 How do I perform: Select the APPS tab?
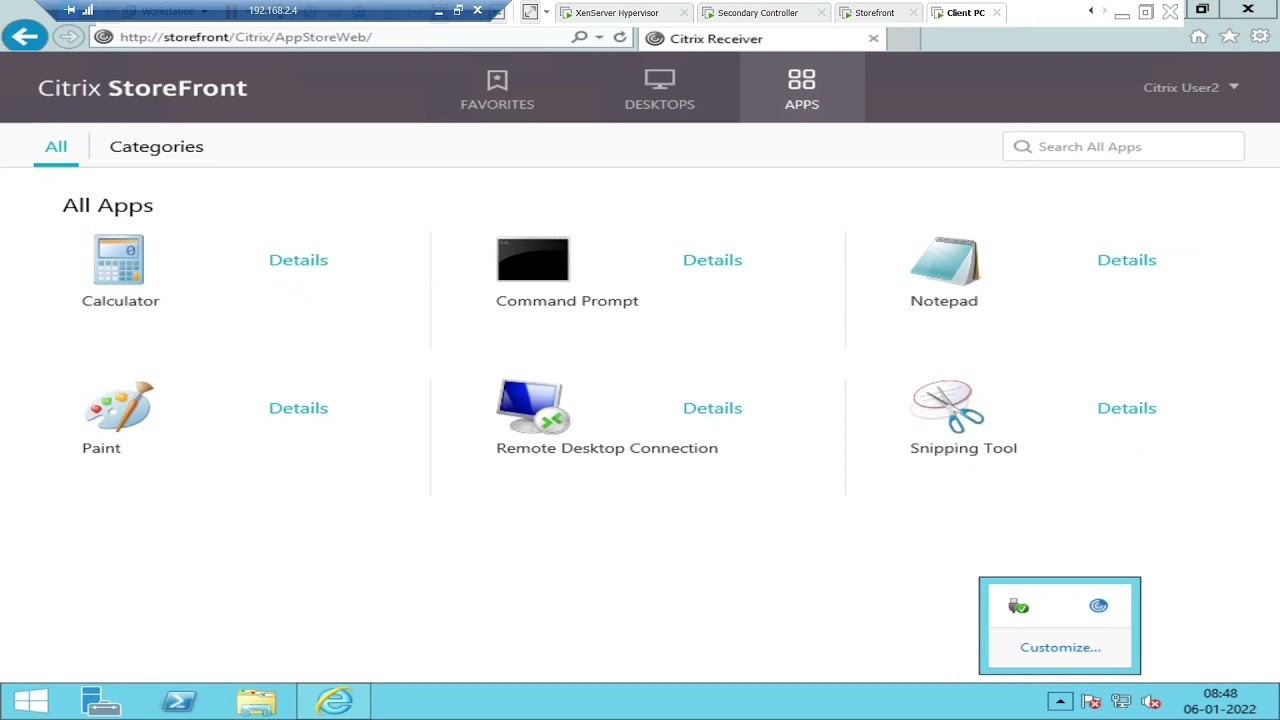pos(802,88)
